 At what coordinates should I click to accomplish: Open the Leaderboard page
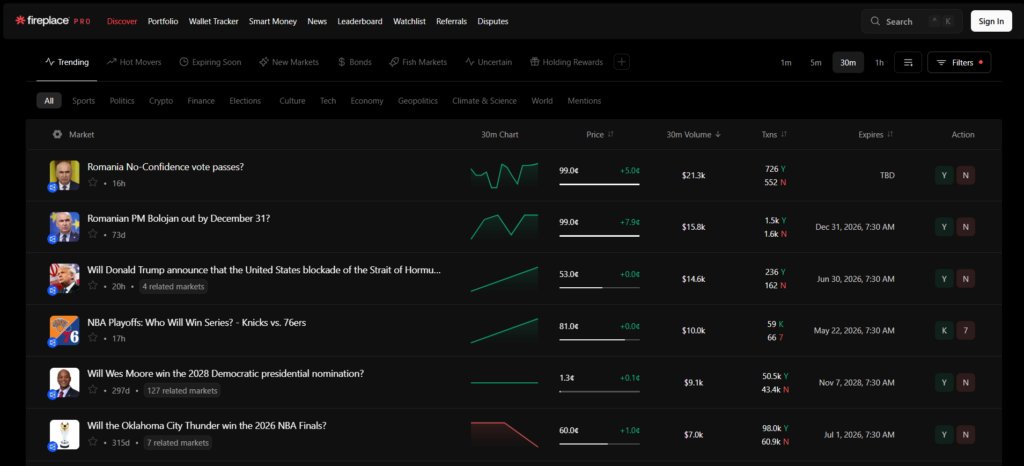click(x=360, y=21)
